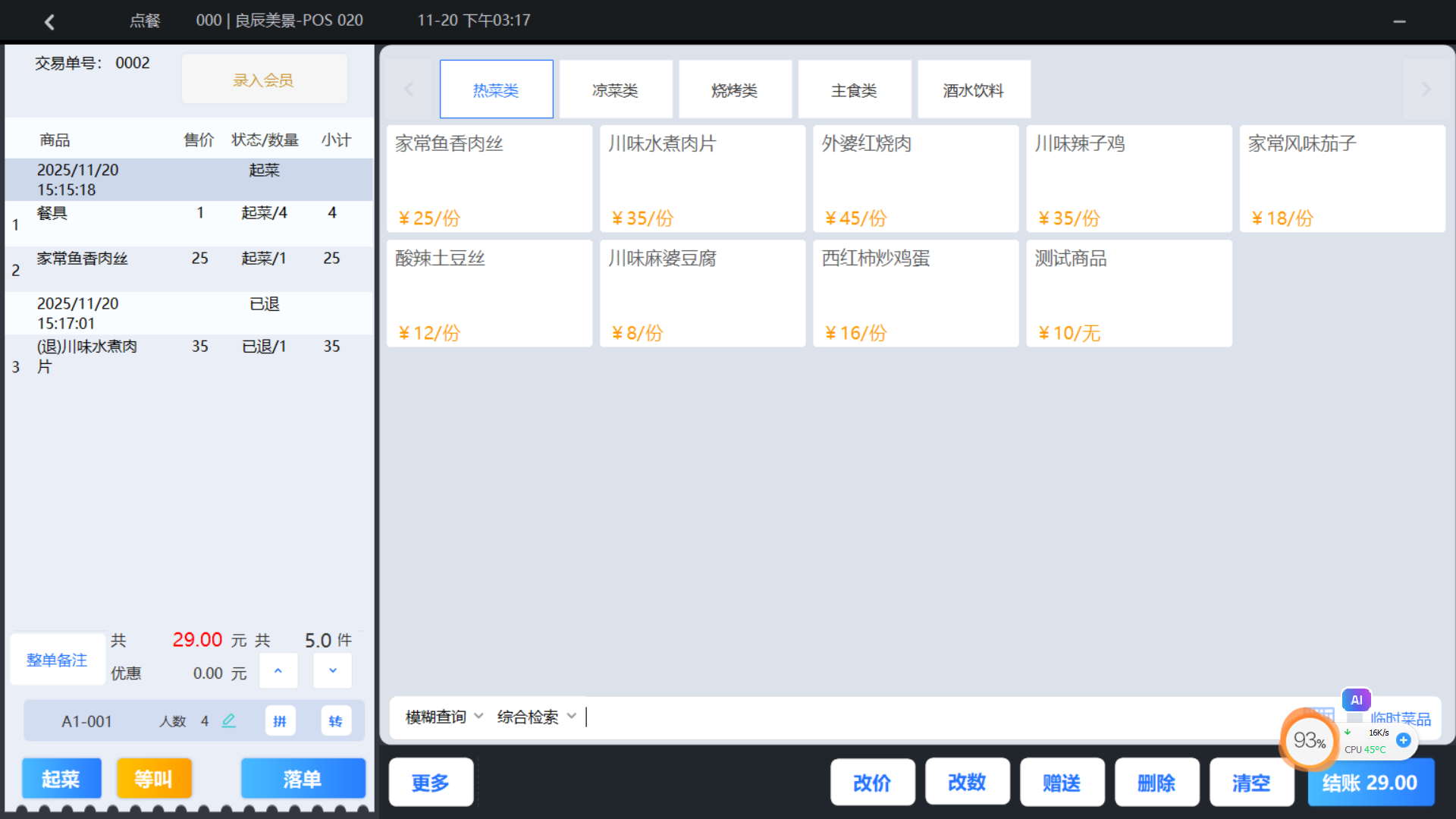1456x819 pixels.
Task: Click the 录入会员 button
Action: [x=263, y=79]
